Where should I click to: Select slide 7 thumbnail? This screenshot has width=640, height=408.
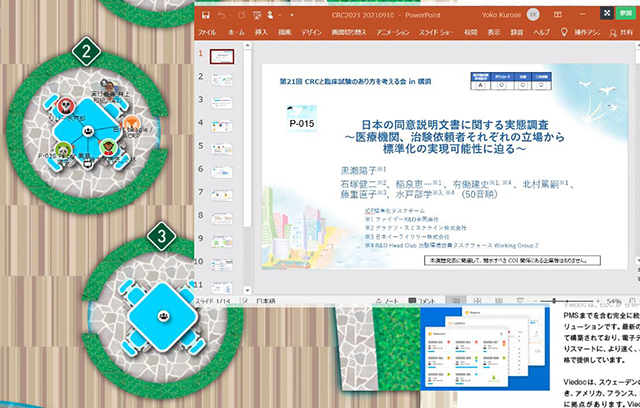pos(222,195)
